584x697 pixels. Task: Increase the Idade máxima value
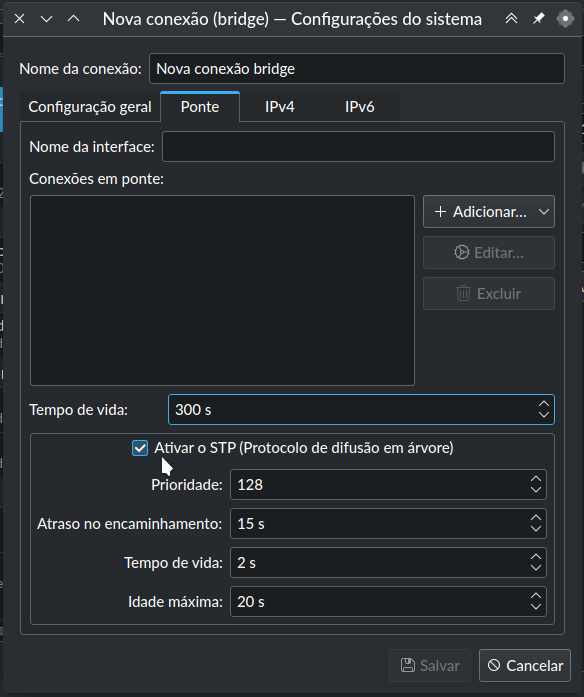pos(536,596)
